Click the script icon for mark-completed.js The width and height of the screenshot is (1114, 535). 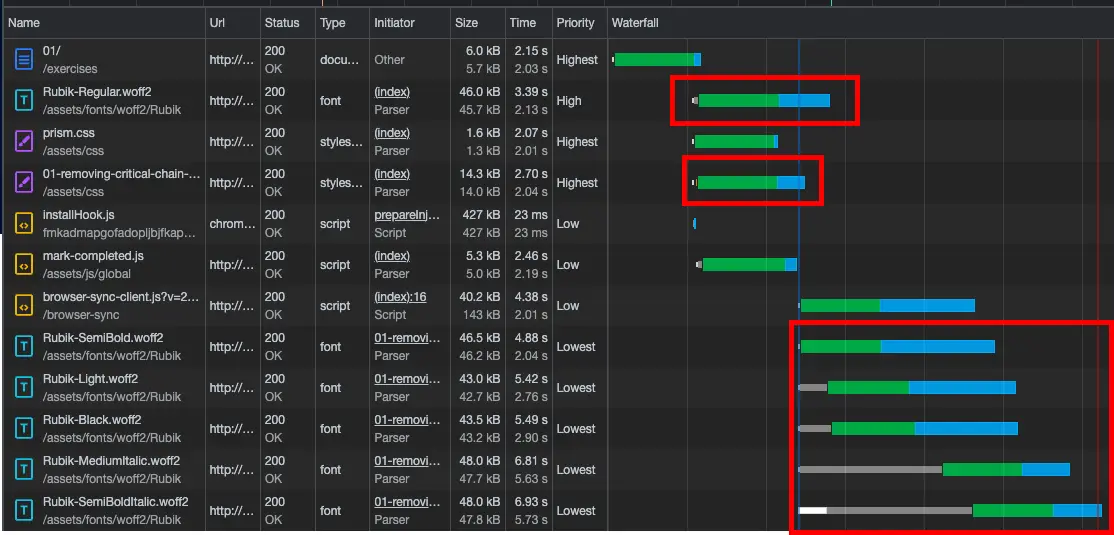[x=24, y=265]
